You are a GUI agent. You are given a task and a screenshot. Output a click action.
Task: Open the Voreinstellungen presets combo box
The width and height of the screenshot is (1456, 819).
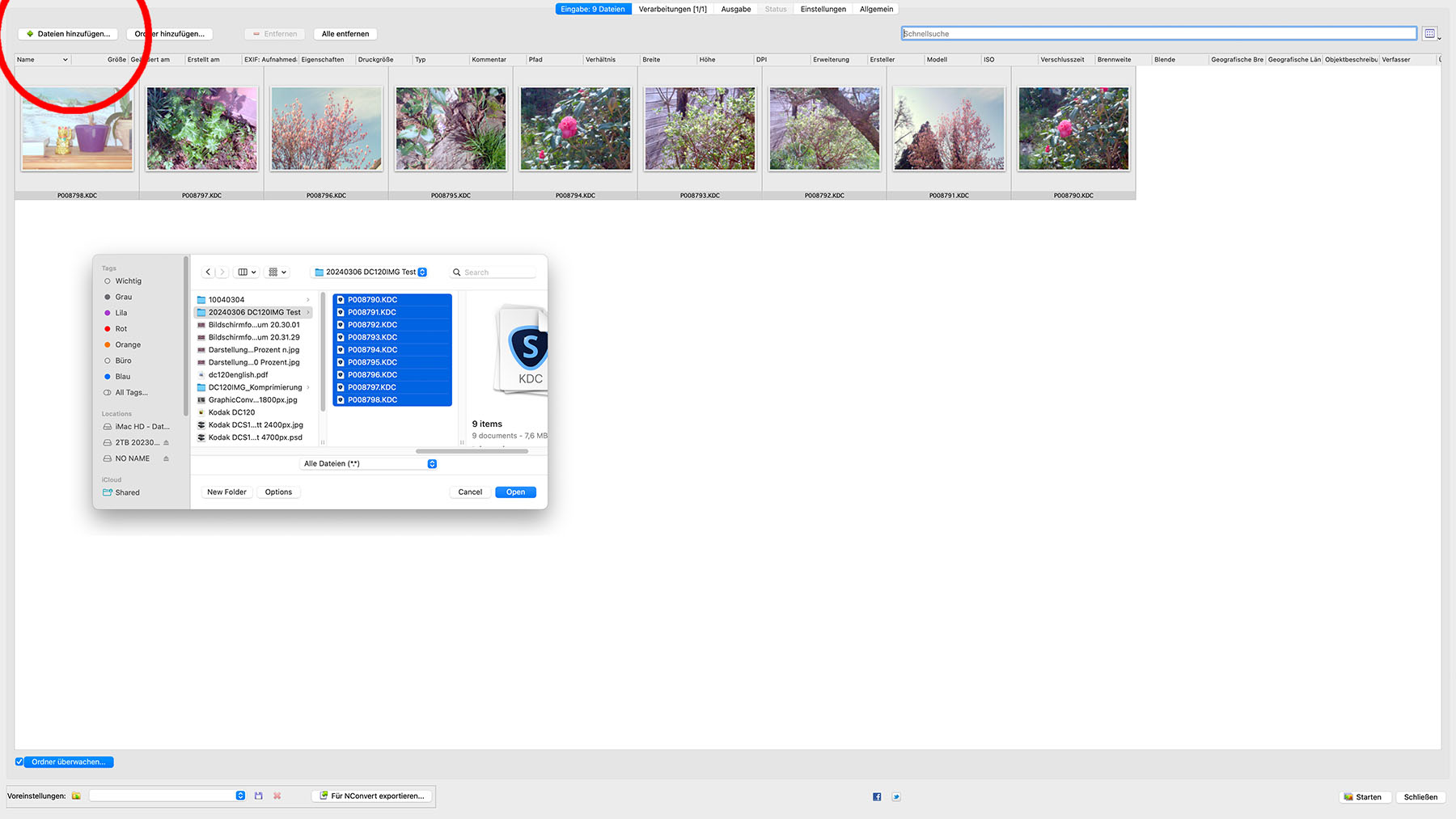(167, 796)
